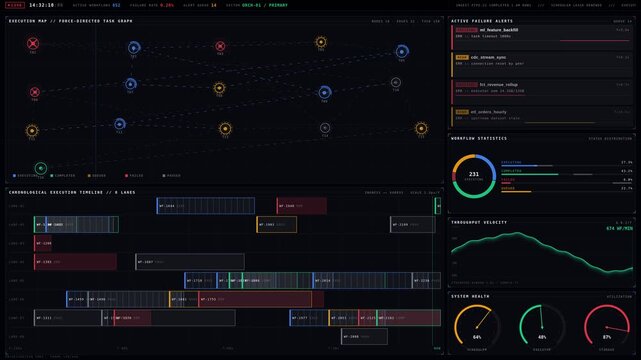The width and height of the screenshot is (641, 360).
Task: Toggle the PAUSED legend filter
Action: 172,176
